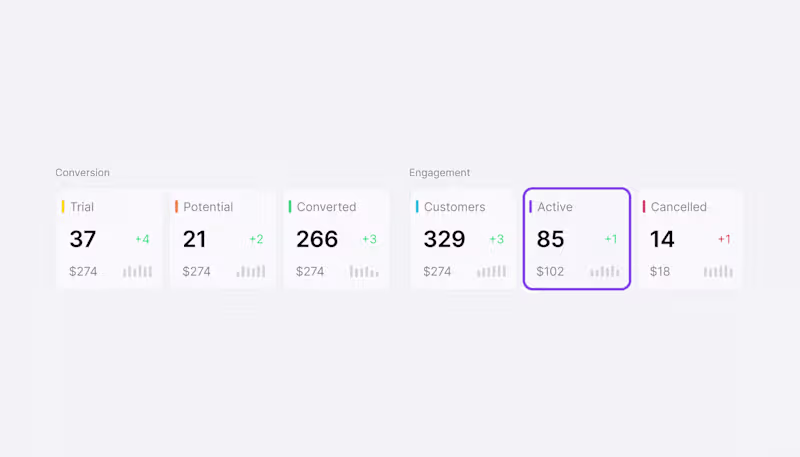Click the mini bar chart in Cancelled card
800x457 pixels.
point(718,271)
